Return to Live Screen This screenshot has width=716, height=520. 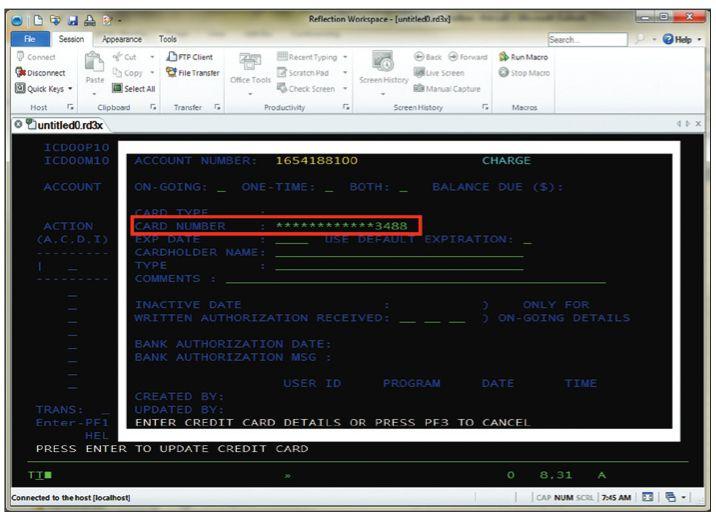coord(439,73)
